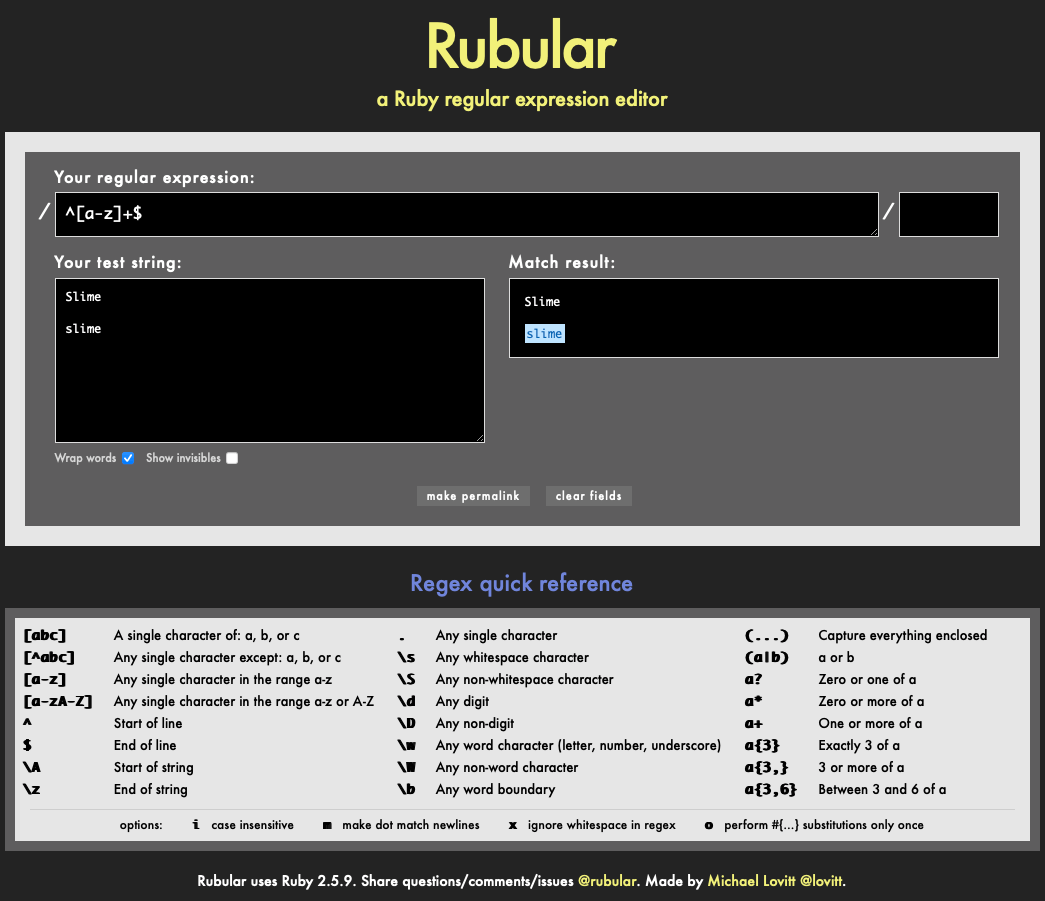
Task: Click the regex options field after the slash
Action: click(x=948, y=214)
